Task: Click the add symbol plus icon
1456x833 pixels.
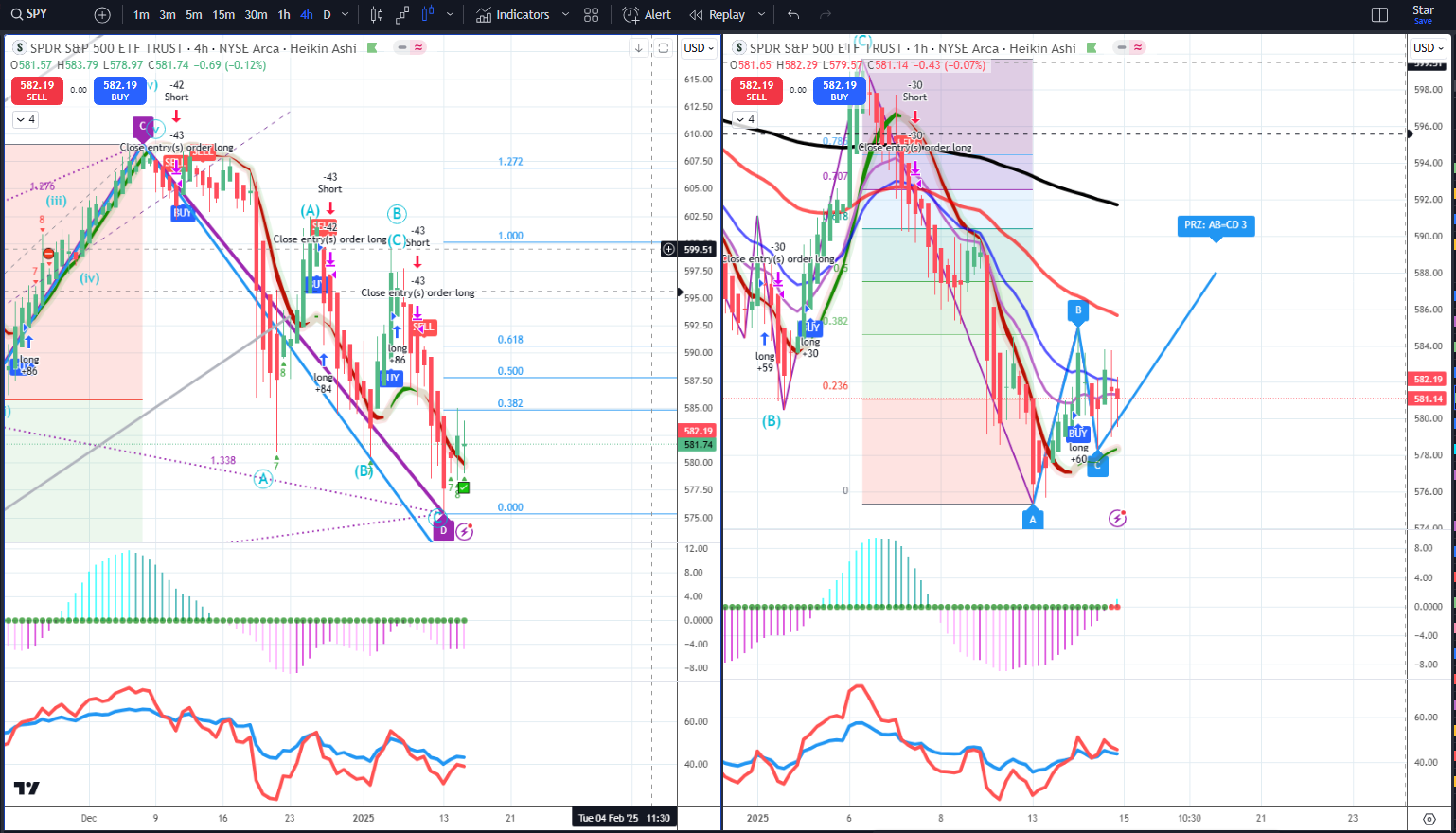Action: 102,15
